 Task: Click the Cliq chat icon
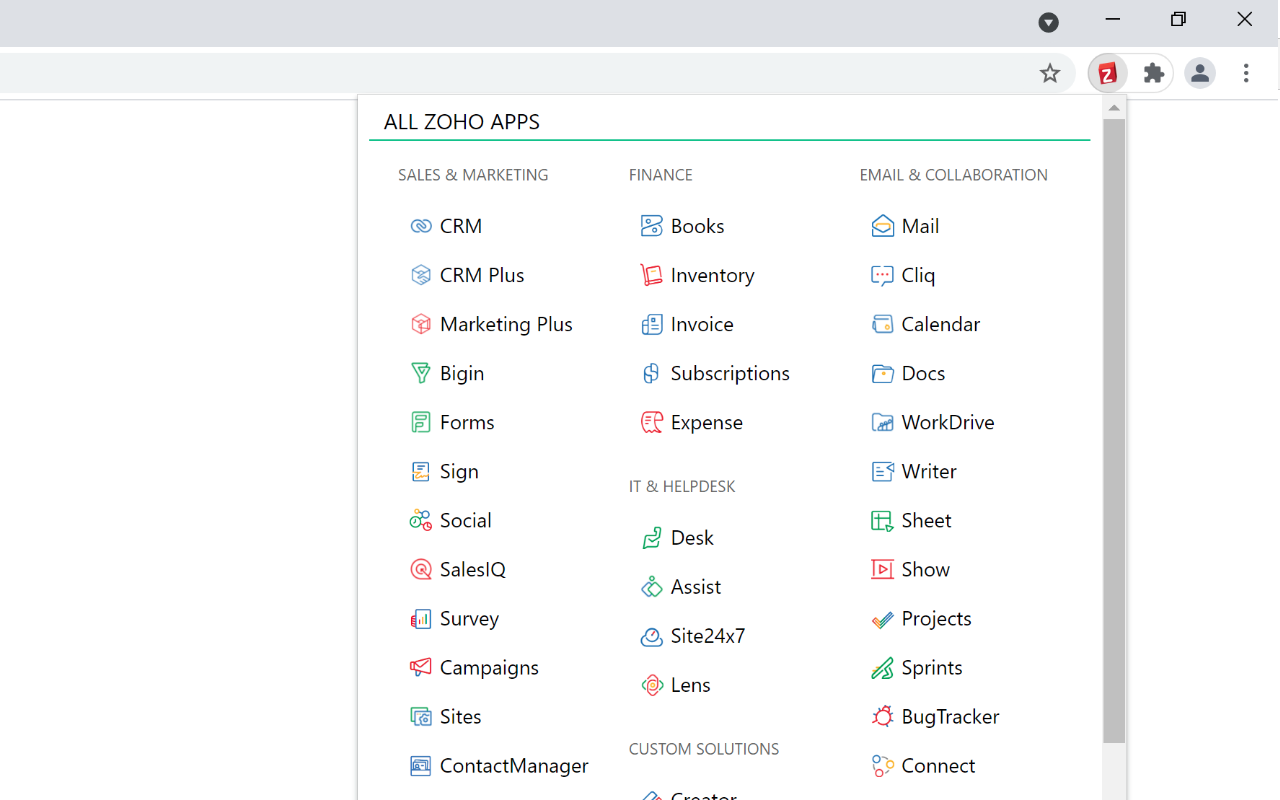882,274
